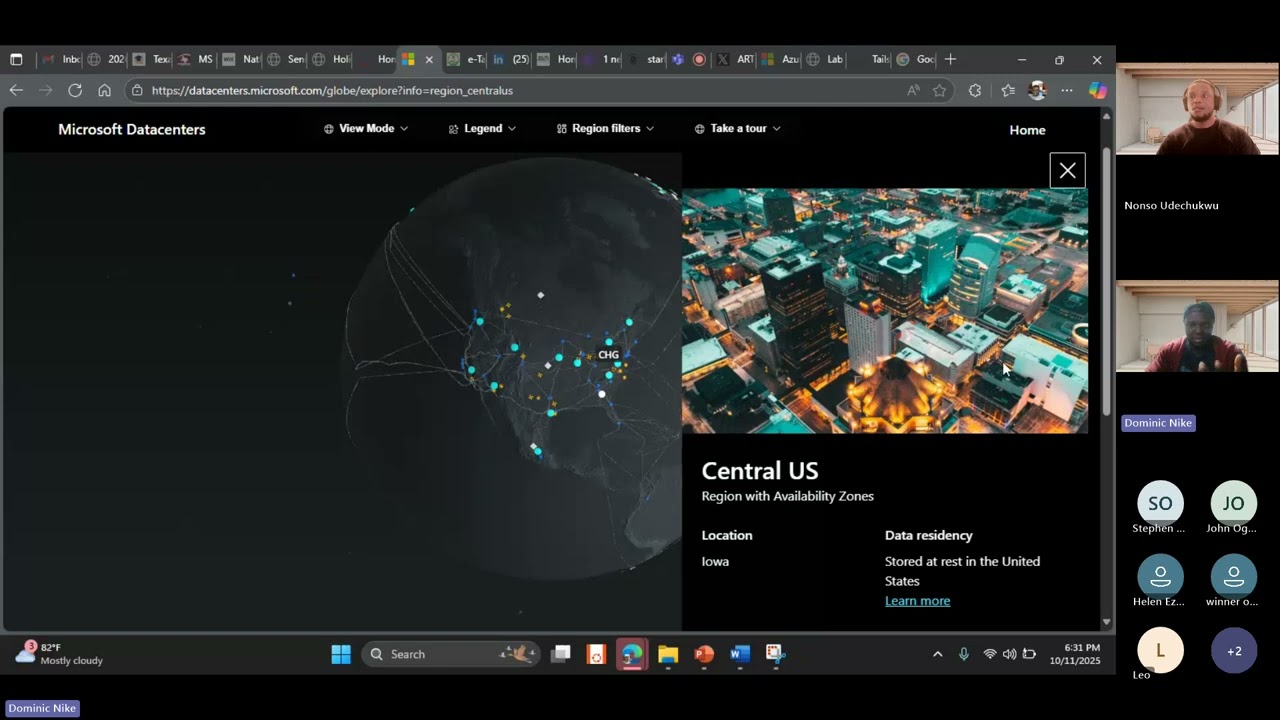Switch to the LinkedIn (25) tab
The height and width of the screenshot is (720, 1280).
[511, 59]
